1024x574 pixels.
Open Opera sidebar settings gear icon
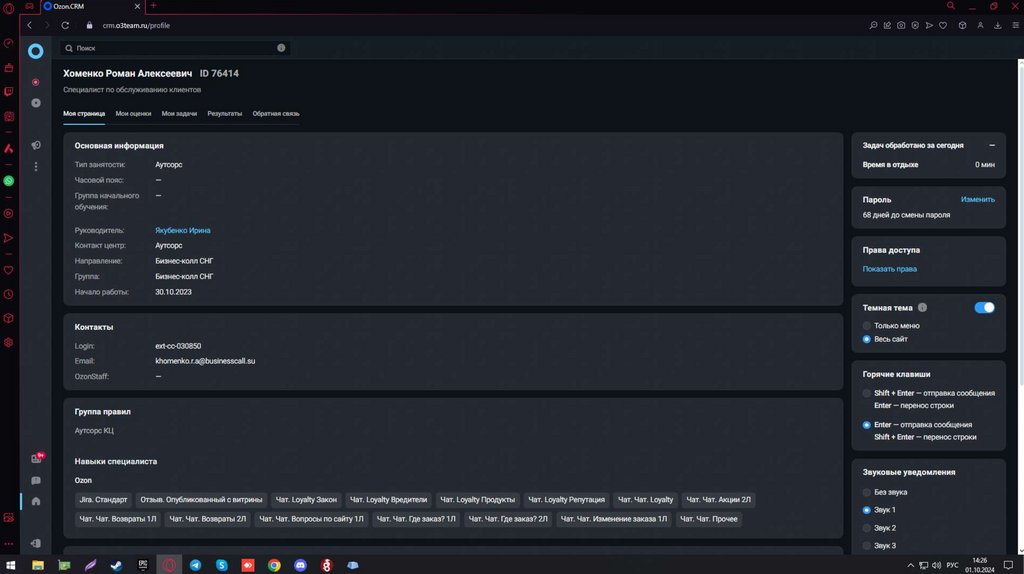tap(8, 342)
